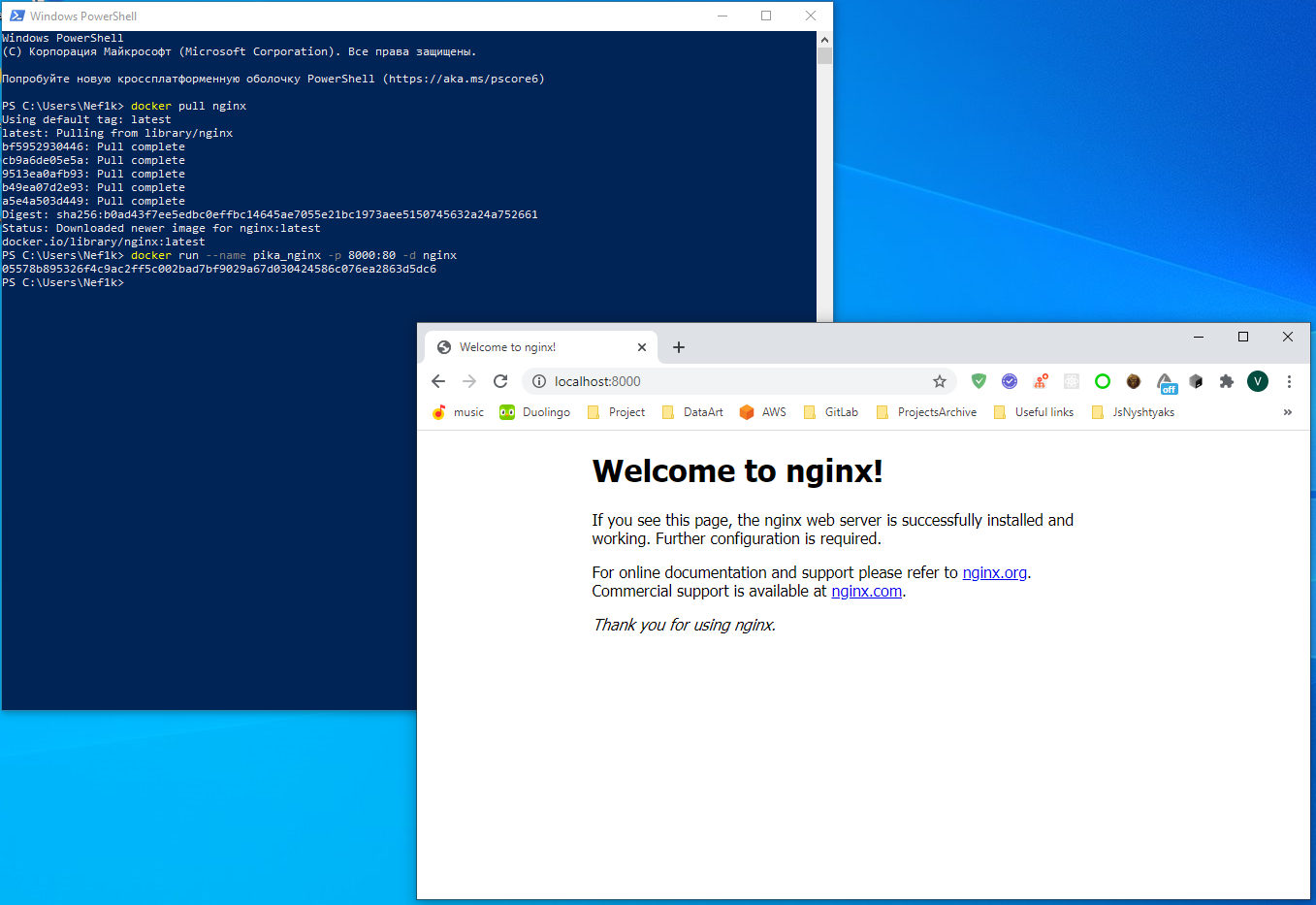Show hidden bookmarks with the double chevron
This screenshot has width=1316, height=905.
1288,412
